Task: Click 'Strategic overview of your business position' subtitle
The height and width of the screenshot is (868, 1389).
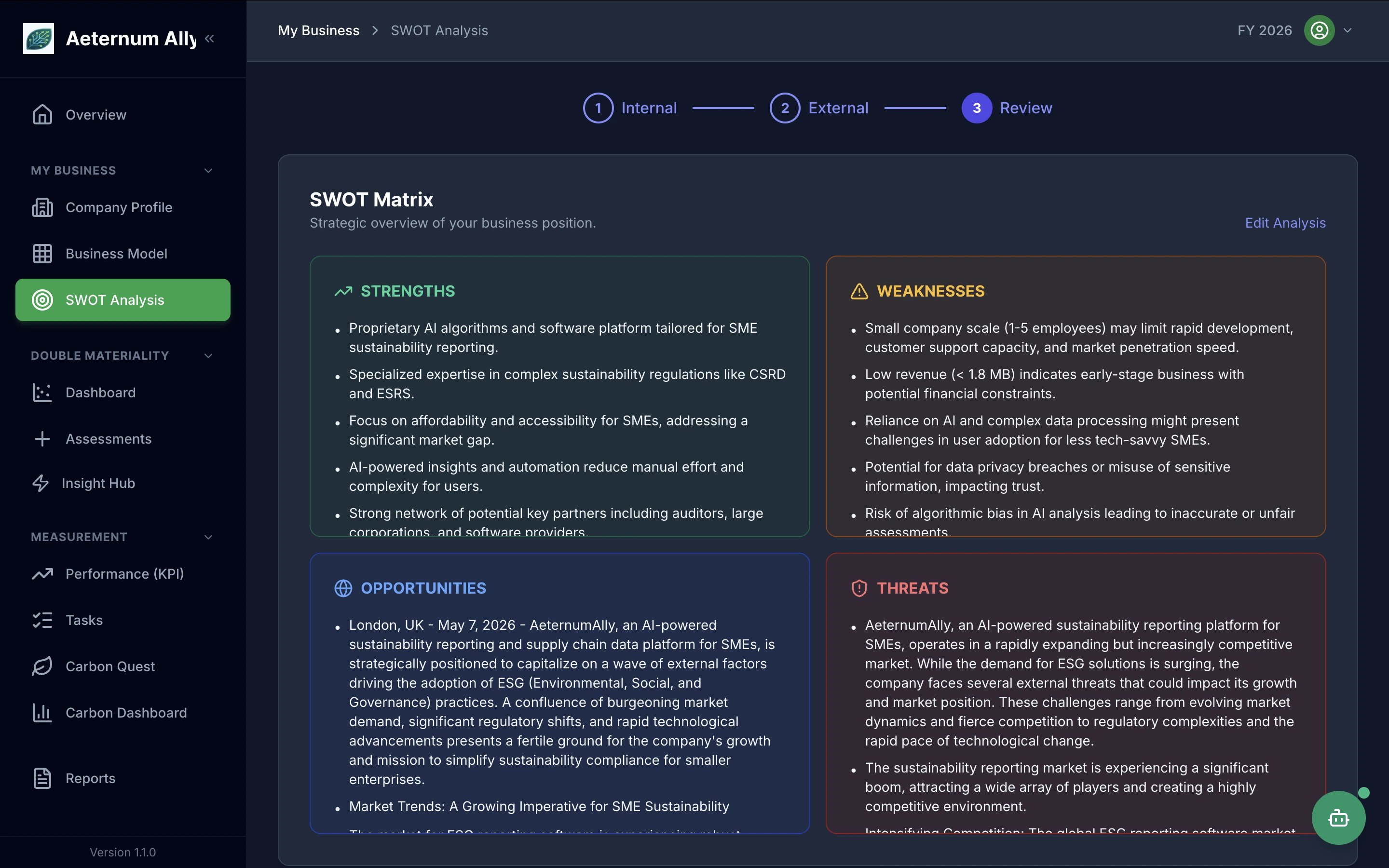Action: [x=452, y=223]
